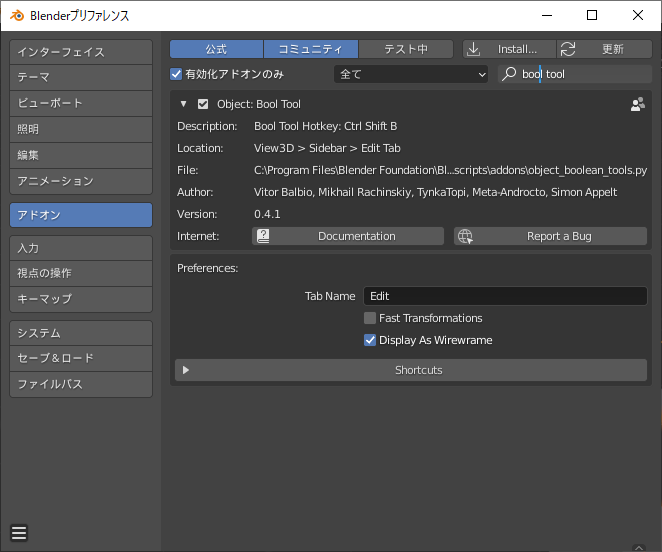This screenshot has width=662, height=552.
Task: Toggle 公式 official addons filter
Action: pyautogui.click(x=216, y=49)
